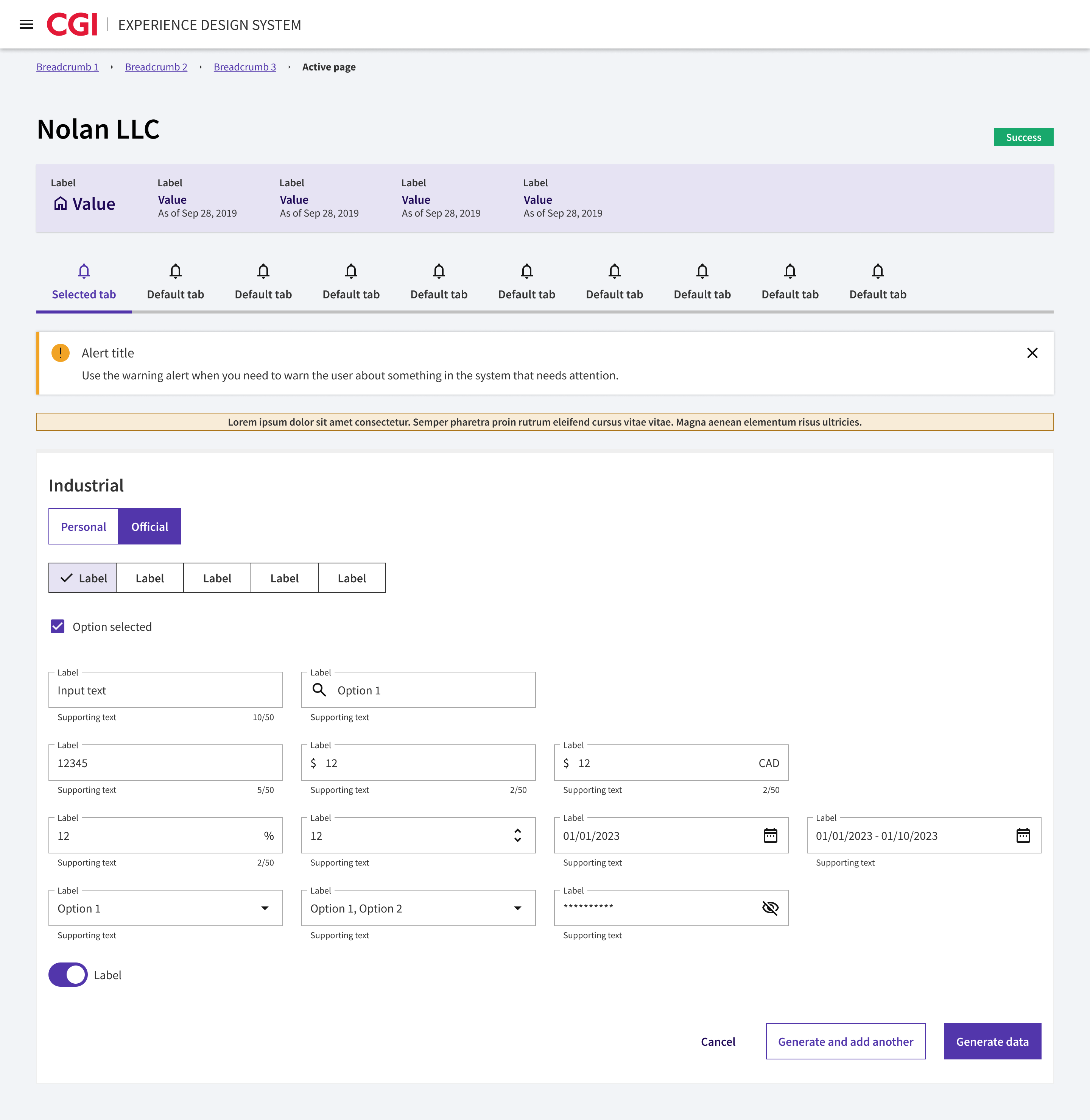Click the Success status badge
1090x1120 pixels.
(1023, 137)
